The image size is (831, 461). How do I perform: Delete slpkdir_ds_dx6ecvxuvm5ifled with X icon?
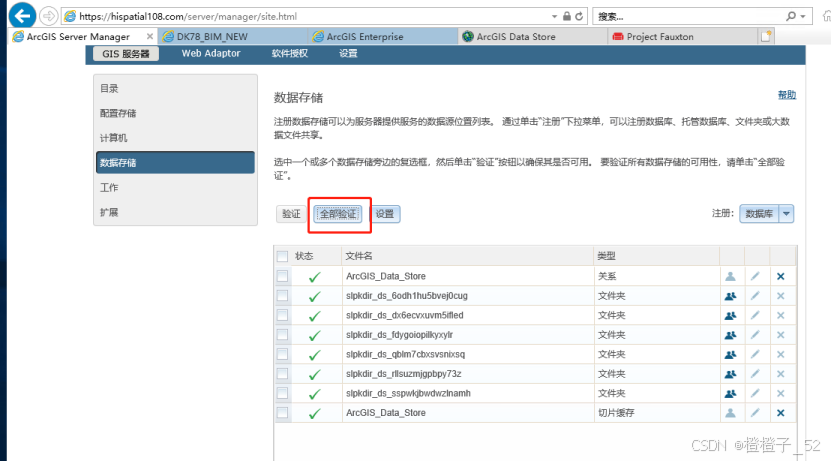coord(781,315)
